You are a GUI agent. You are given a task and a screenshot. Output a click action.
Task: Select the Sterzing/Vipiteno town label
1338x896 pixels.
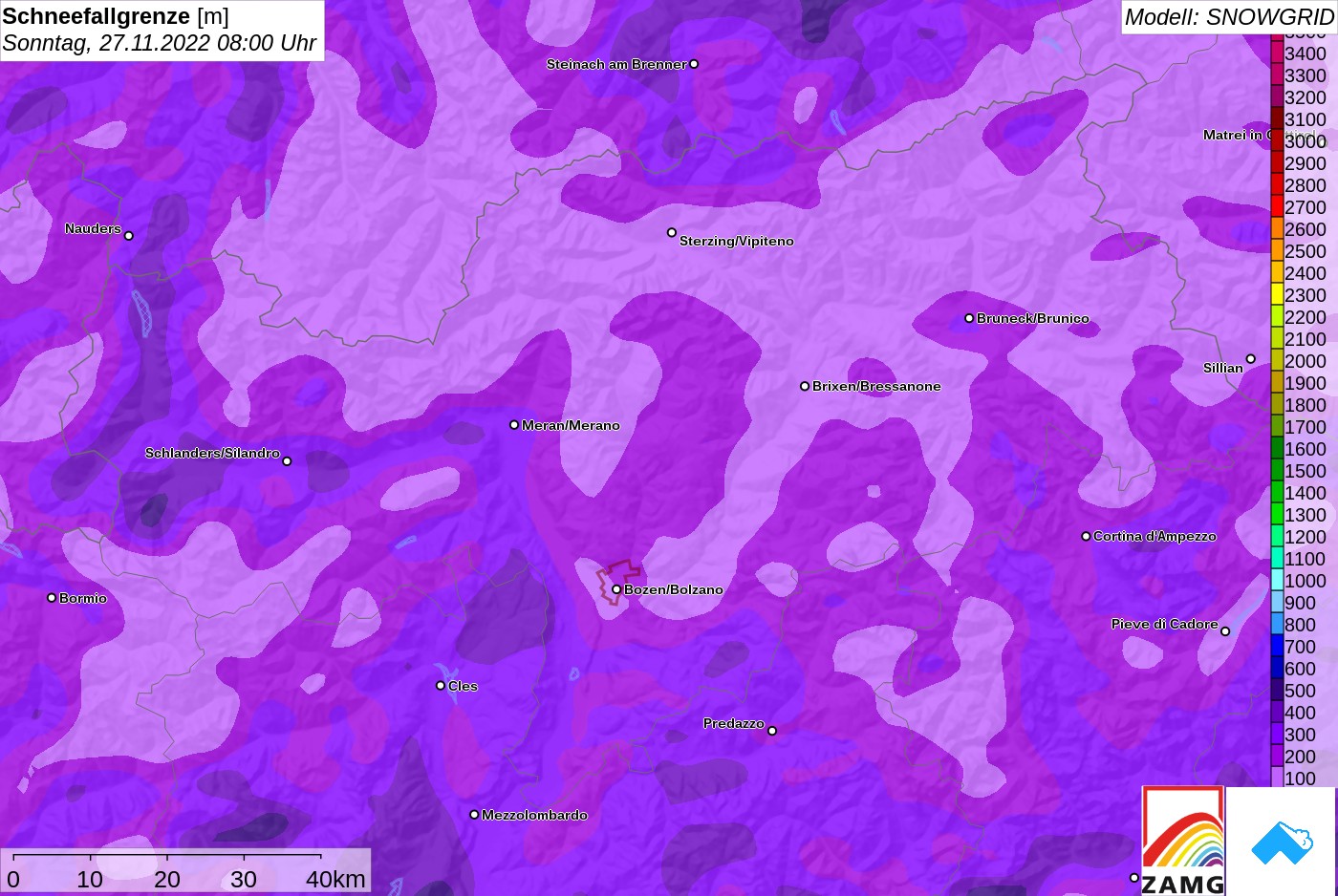coord(736,241)
